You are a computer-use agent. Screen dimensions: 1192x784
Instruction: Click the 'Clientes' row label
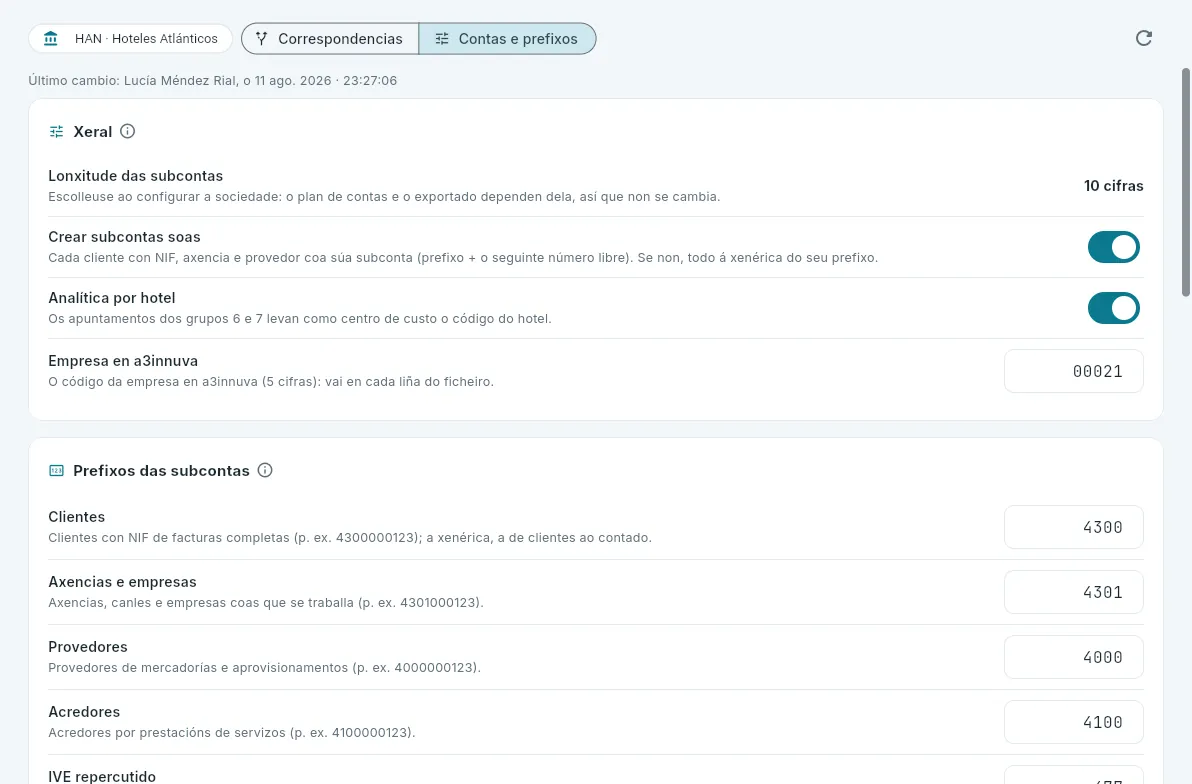pos(77,517)
